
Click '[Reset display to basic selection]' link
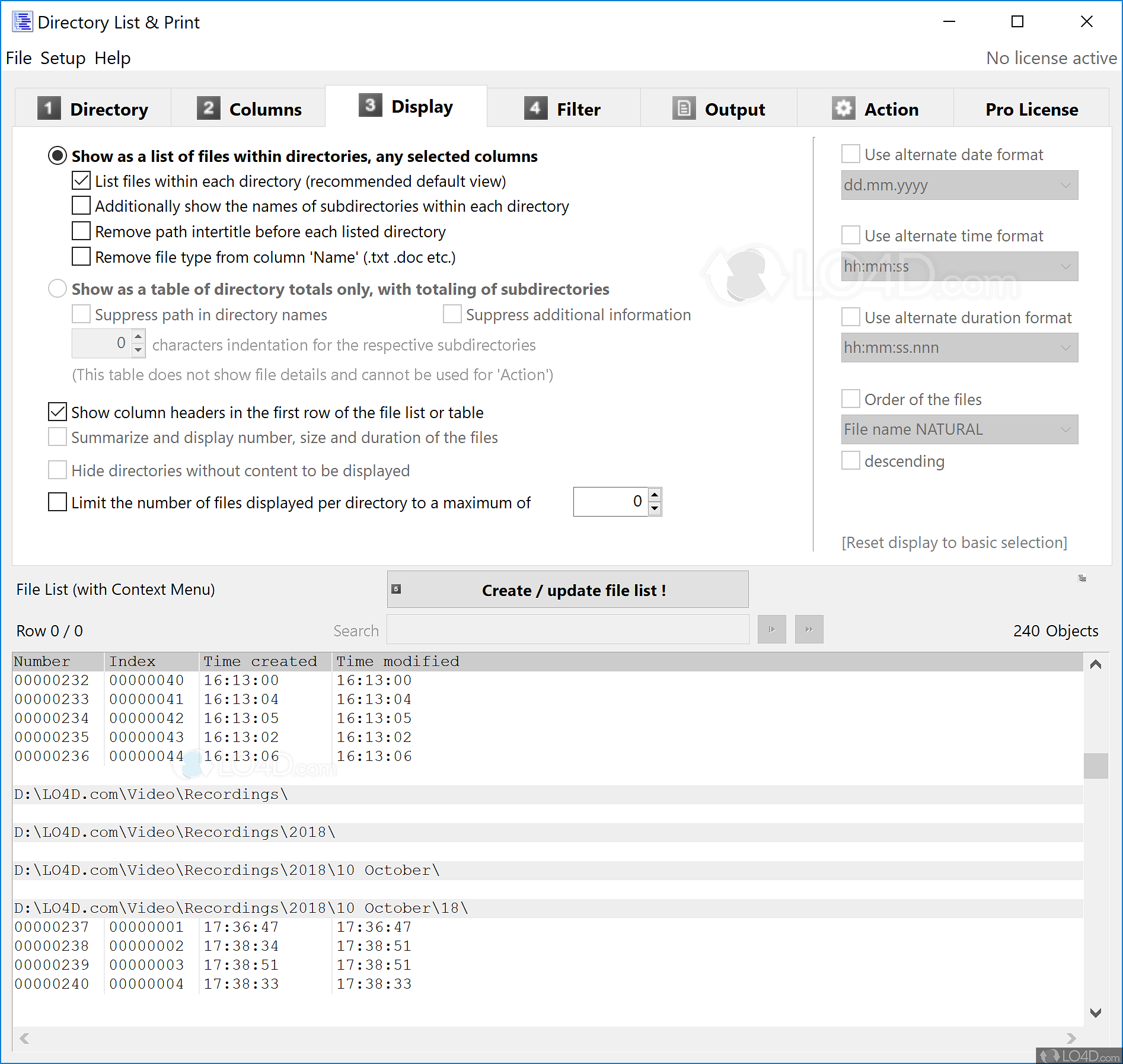click(x=954, y=543)
